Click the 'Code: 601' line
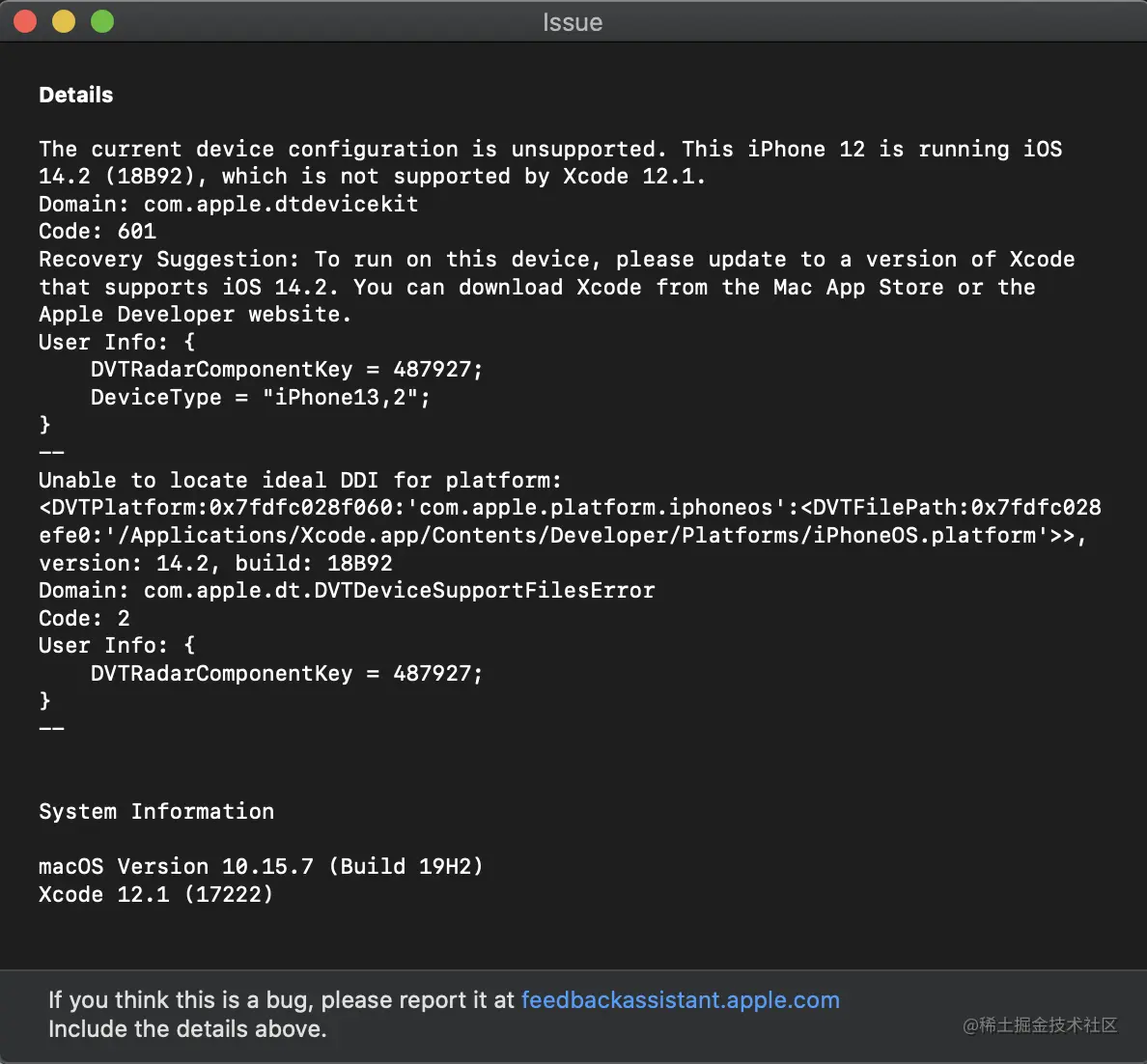 coord(98,231)
